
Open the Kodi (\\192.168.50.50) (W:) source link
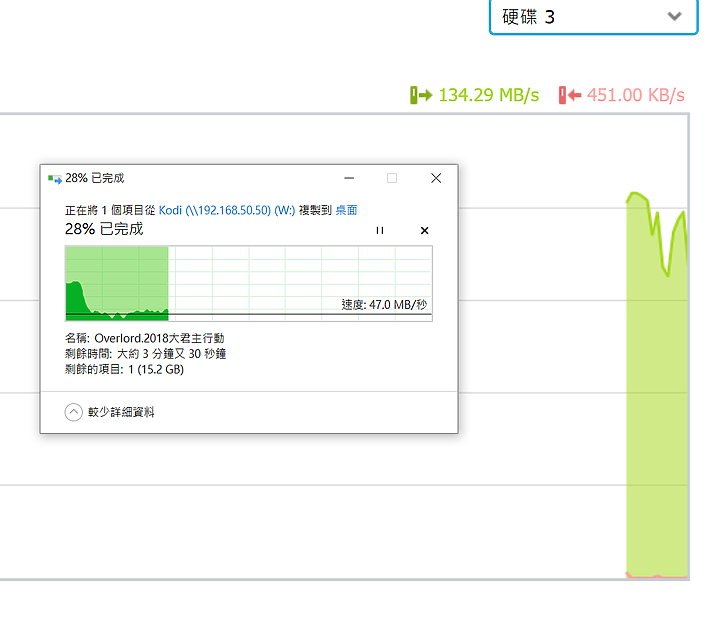[x=226, y=210]
